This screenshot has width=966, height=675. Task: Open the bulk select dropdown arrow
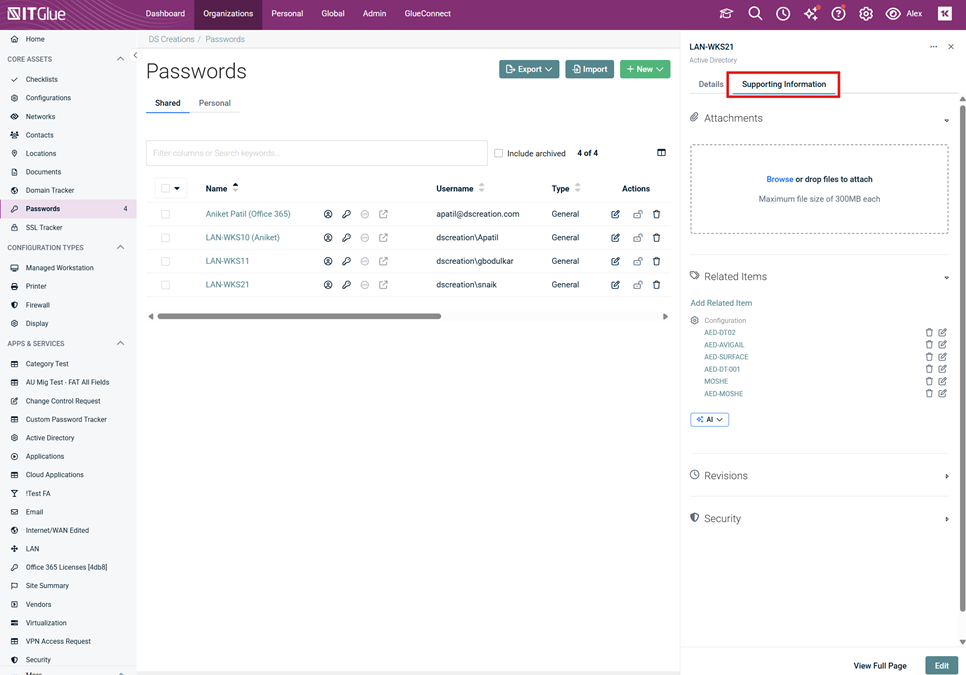(177, 188)
